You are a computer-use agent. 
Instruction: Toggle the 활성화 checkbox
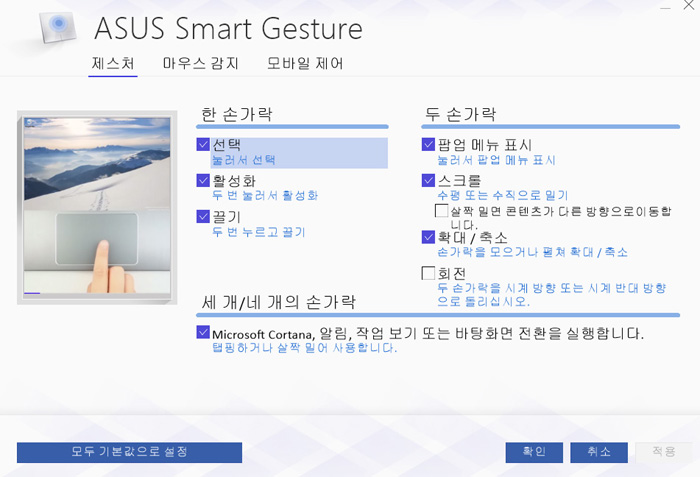click(x=203, y=180)
